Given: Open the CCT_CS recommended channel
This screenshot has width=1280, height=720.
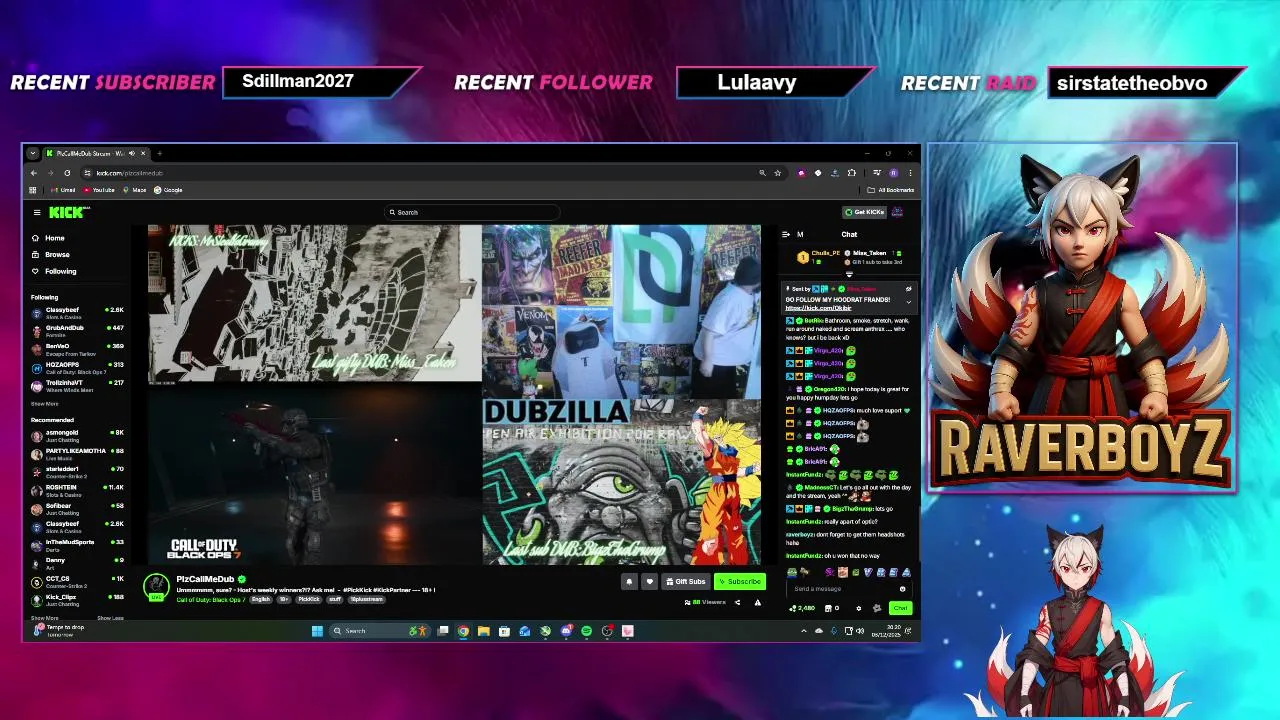Looking at the screenshot, I should coord(77,581).
